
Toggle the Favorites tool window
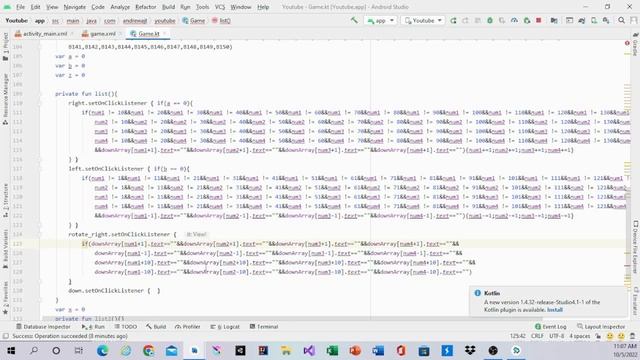pyautogui.click(x=5, y=298)
